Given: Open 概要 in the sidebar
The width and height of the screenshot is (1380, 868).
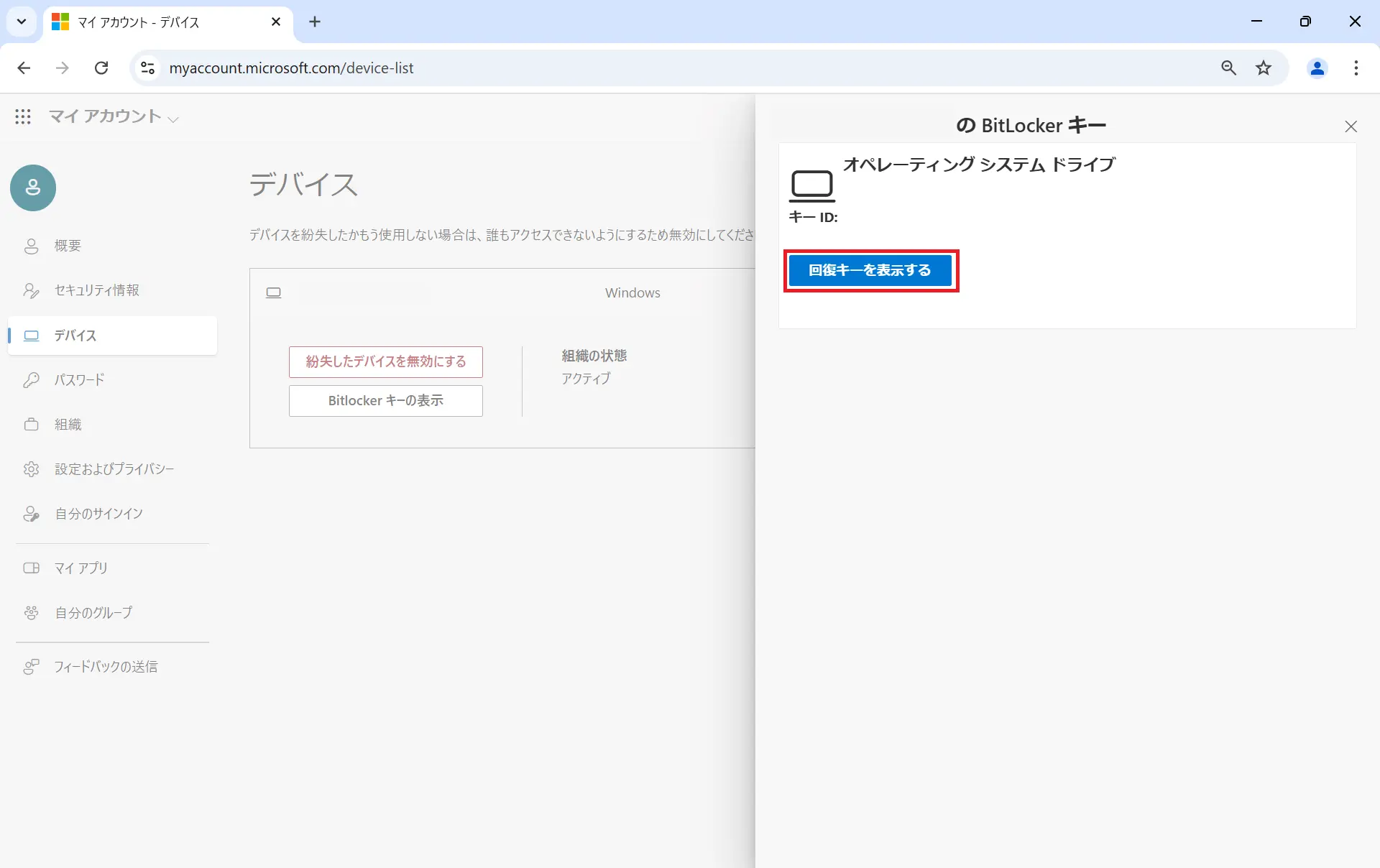Looking at the screenshot, I should pyautogui.click(x=68, y=246).
